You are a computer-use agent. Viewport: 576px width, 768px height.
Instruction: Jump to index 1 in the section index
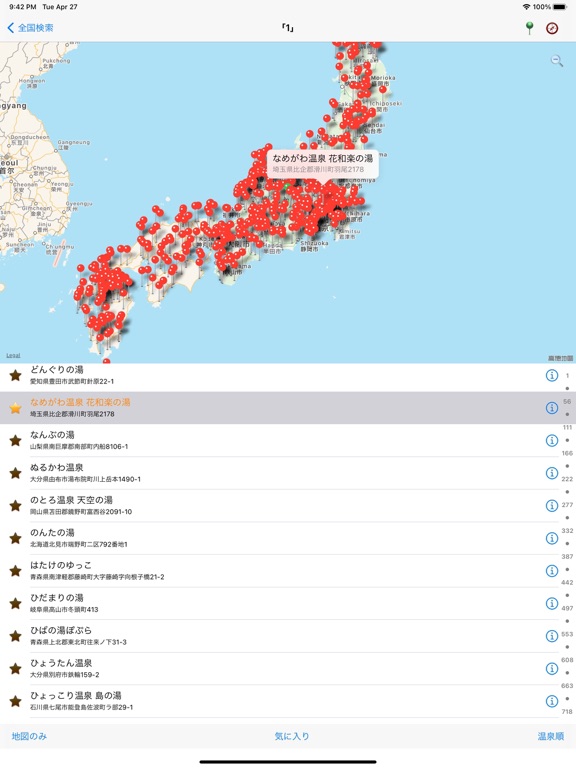tap(567, 376)
